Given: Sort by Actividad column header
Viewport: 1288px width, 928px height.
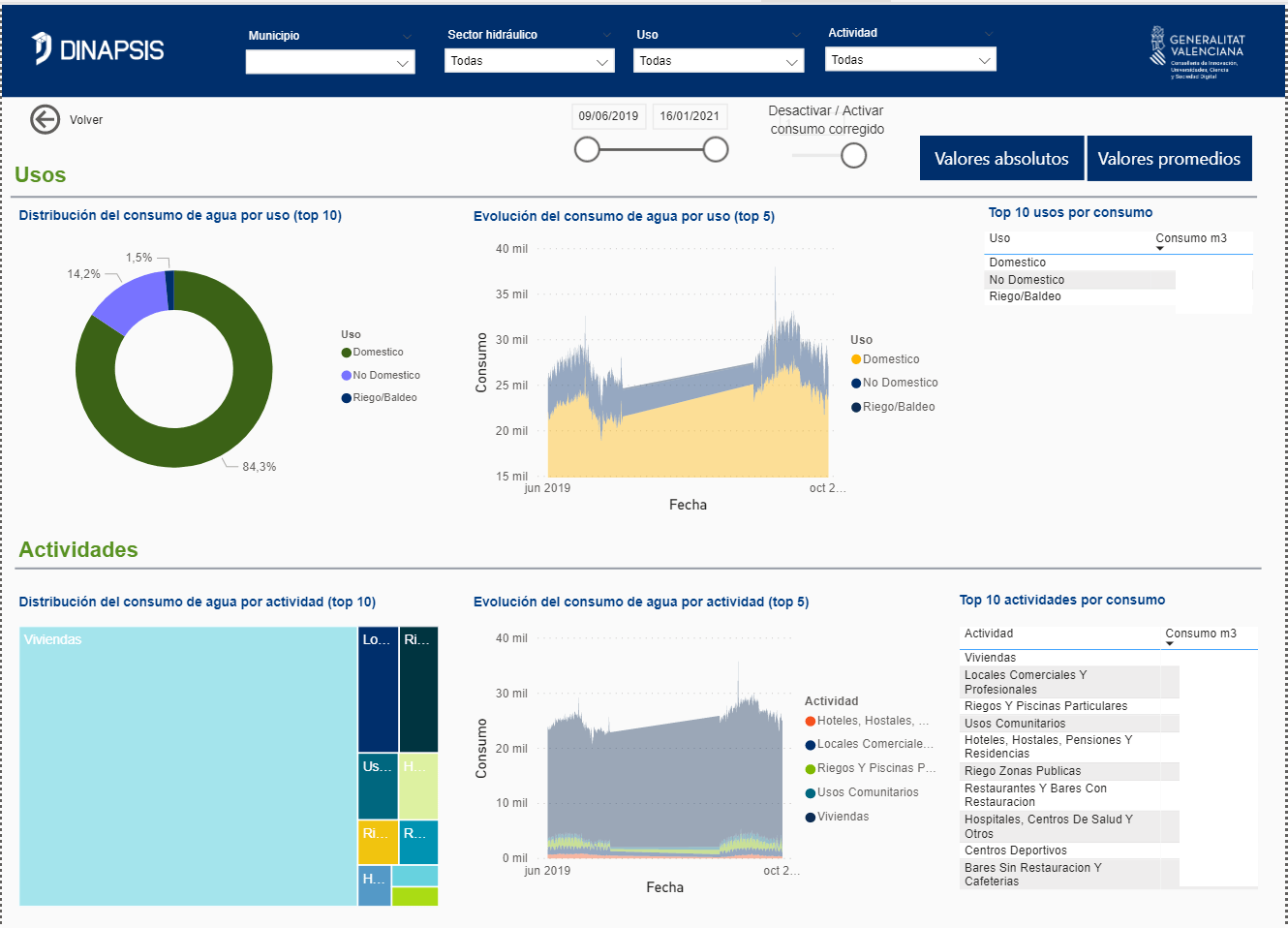Looking at the screenshot, I should 989,634.
